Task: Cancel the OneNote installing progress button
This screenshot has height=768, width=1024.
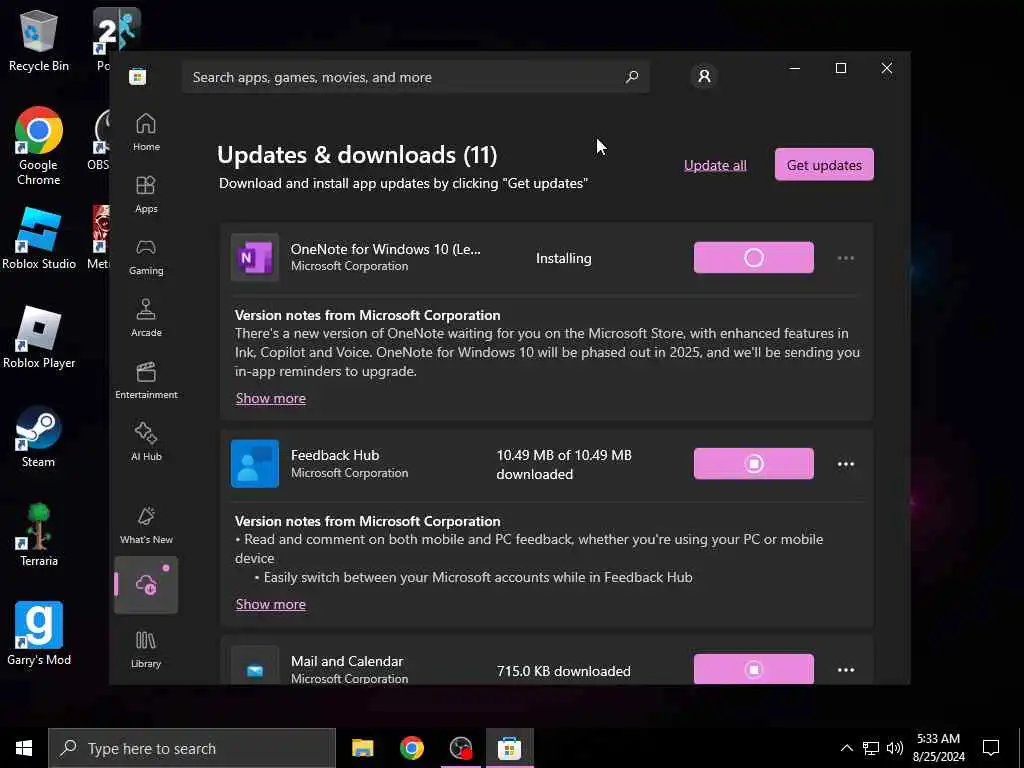Action: pyautogui.click(x=754, y=257)
